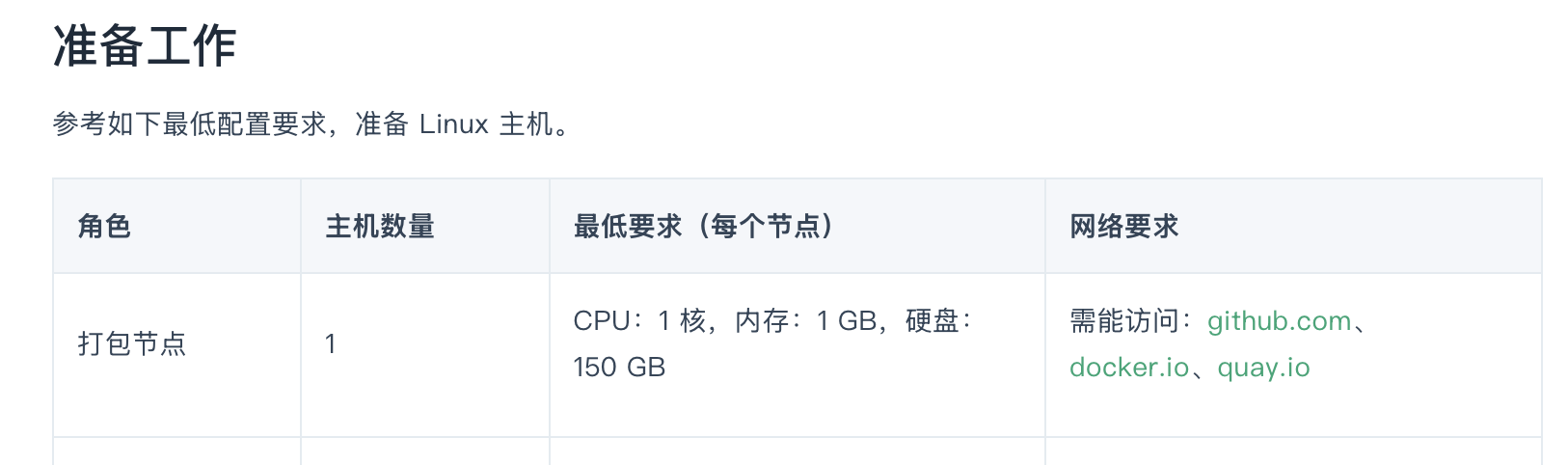Screen dimensions: 1568x465
Task: Click the empty row cell below 打包节点
Action: (176, 451)
